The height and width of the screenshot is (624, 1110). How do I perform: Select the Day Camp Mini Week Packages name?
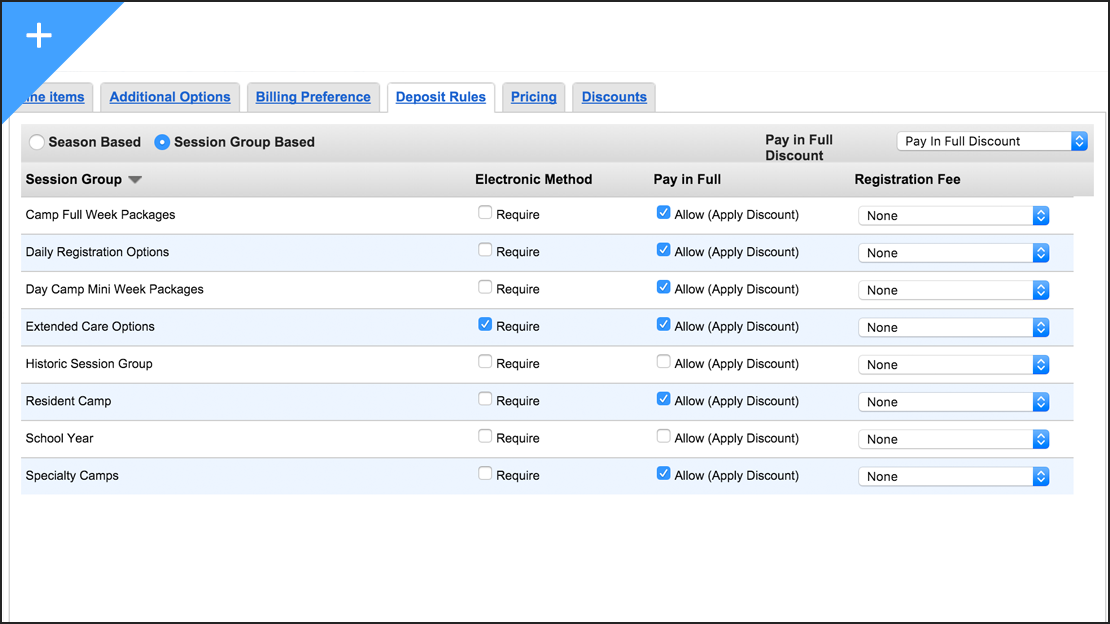pos(115,289)
